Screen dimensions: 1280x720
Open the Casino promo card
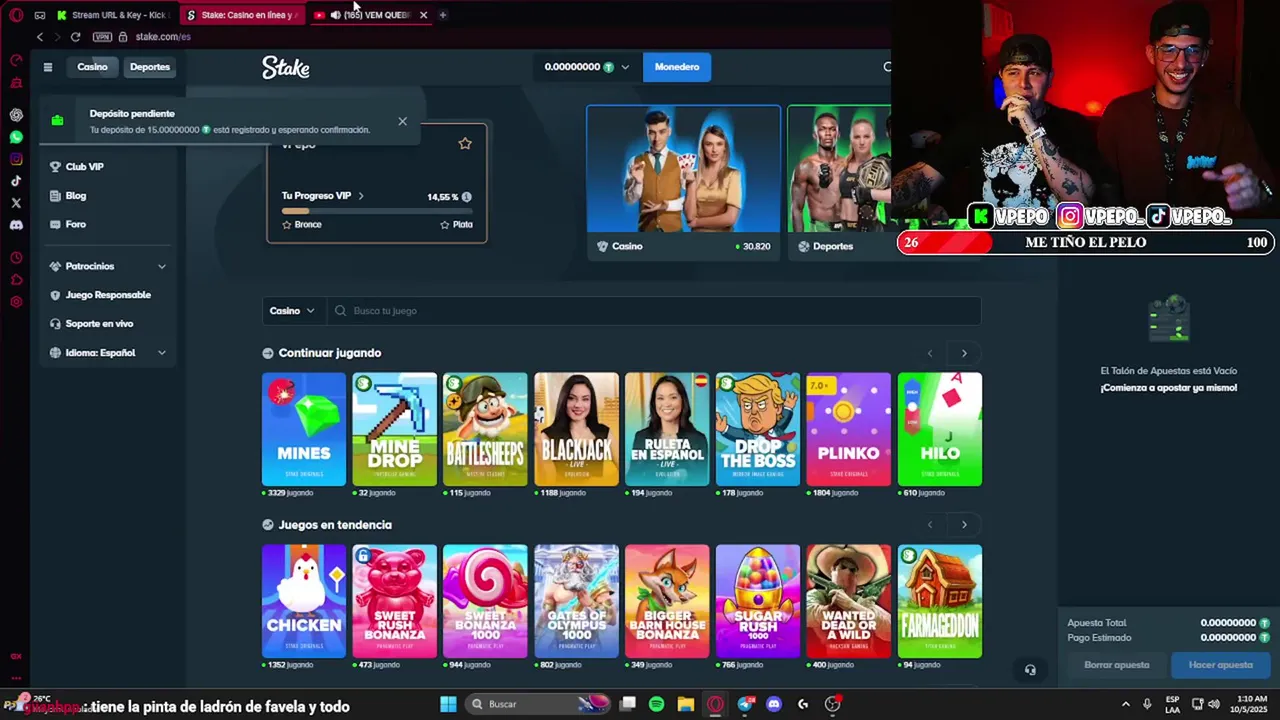(x=684, y=182)
